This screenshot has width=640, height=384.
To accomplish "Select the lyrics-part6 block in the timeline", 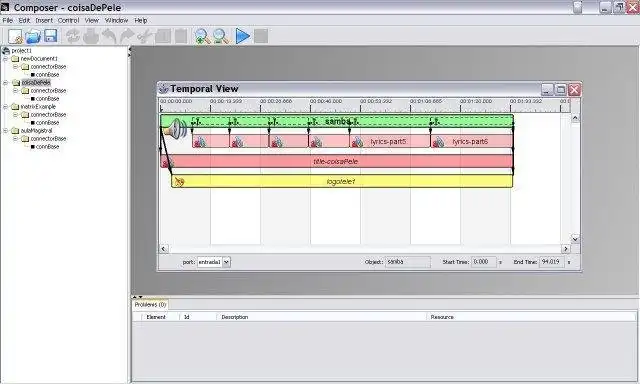I will tap(471, 141).
